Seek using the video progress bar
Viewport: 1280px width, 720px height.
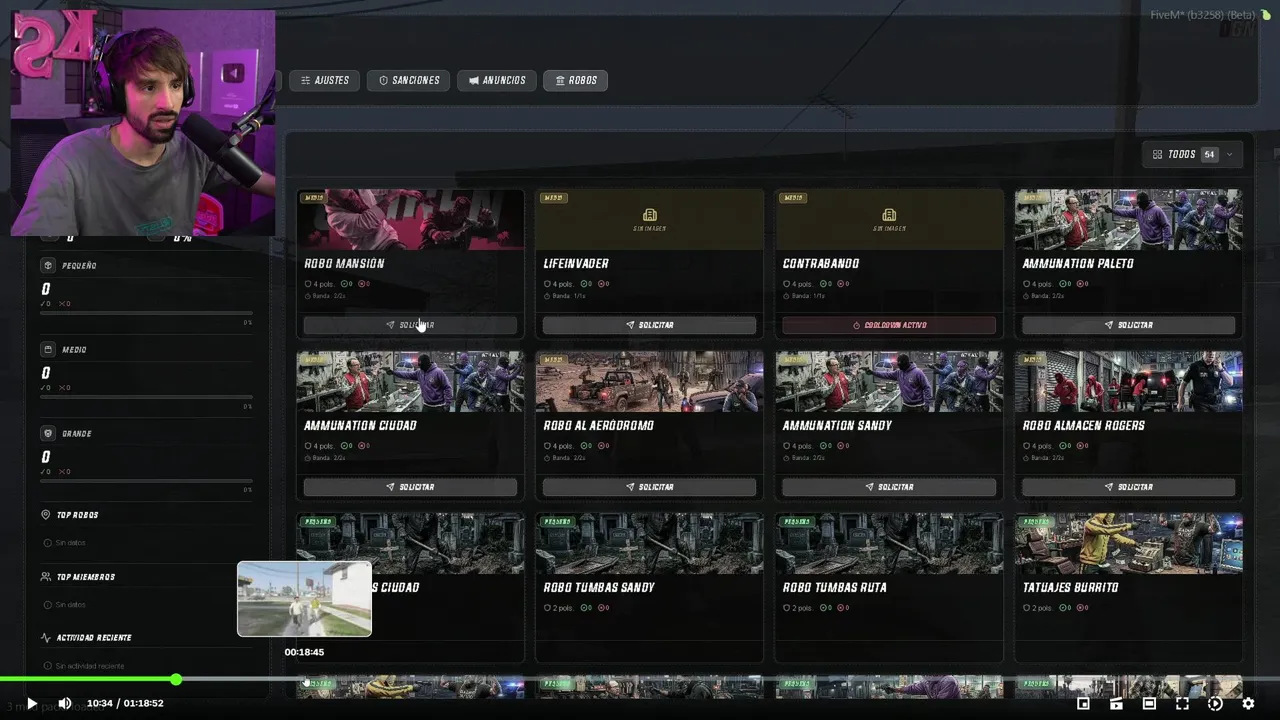coord(640,680)
